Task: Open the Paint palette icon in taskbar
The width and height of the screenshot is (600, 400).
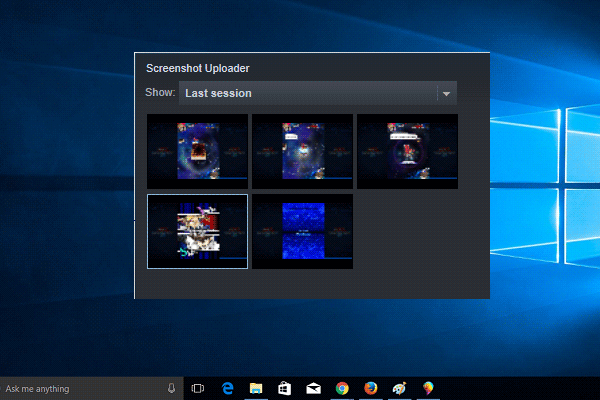Action: coord(400,388)
